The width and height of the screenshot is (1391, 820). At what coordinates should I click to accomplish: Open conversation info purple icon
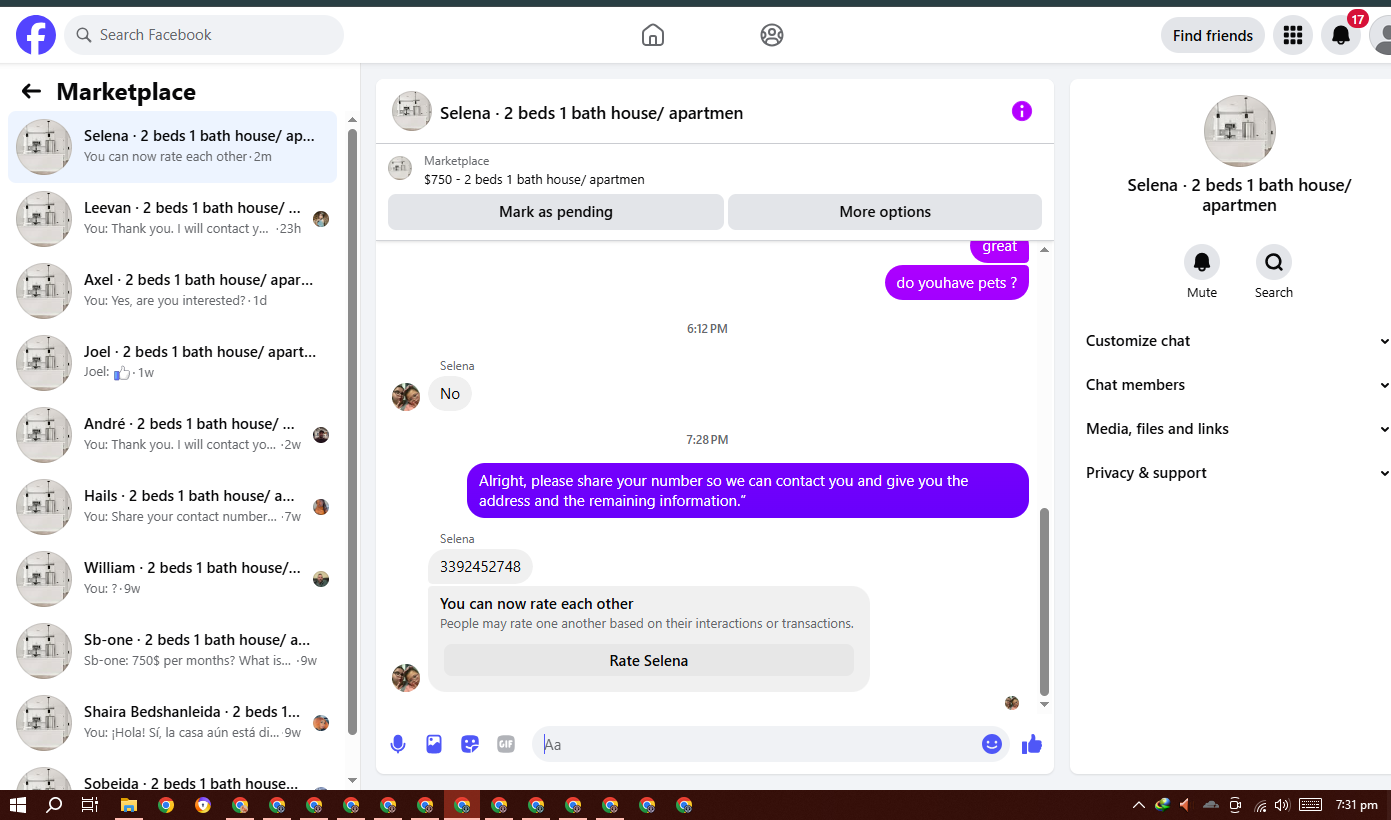1021,111
